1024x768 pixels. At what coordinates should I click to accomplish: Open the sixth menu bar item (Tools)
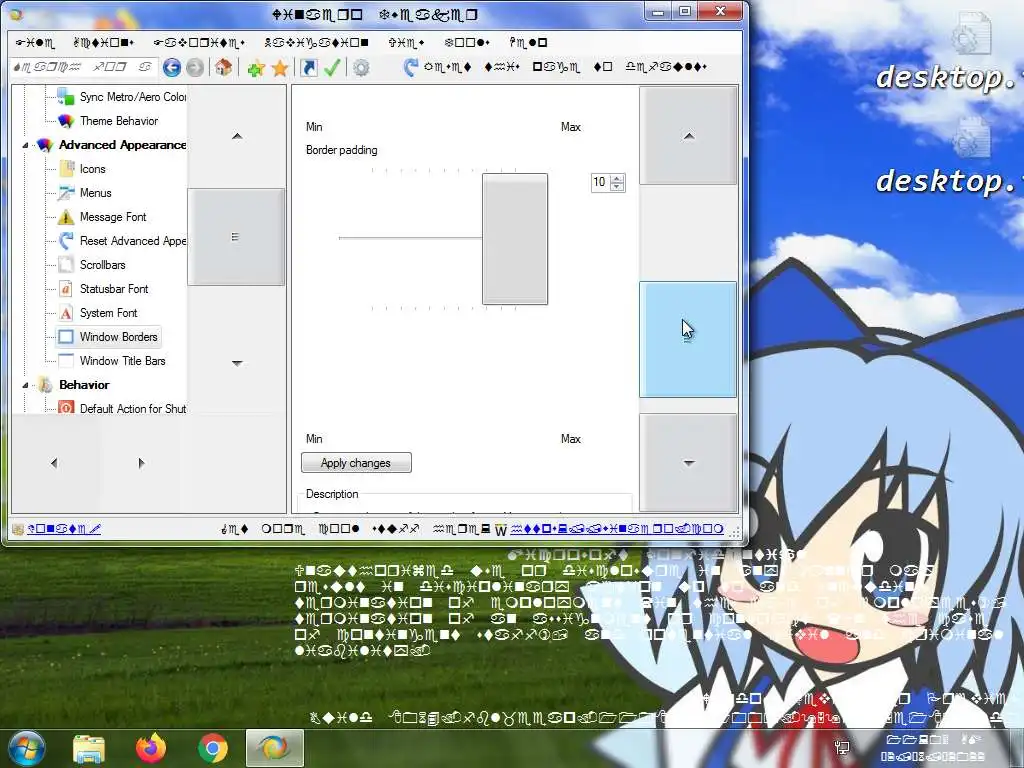466,42
